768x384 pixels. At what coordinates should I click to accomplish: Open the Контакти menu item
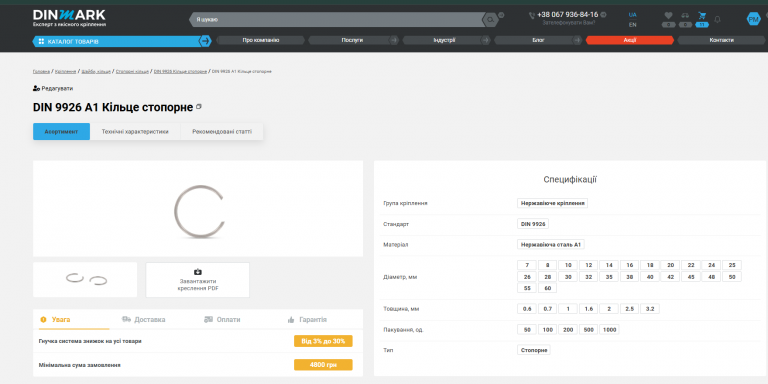pos(721,40)
